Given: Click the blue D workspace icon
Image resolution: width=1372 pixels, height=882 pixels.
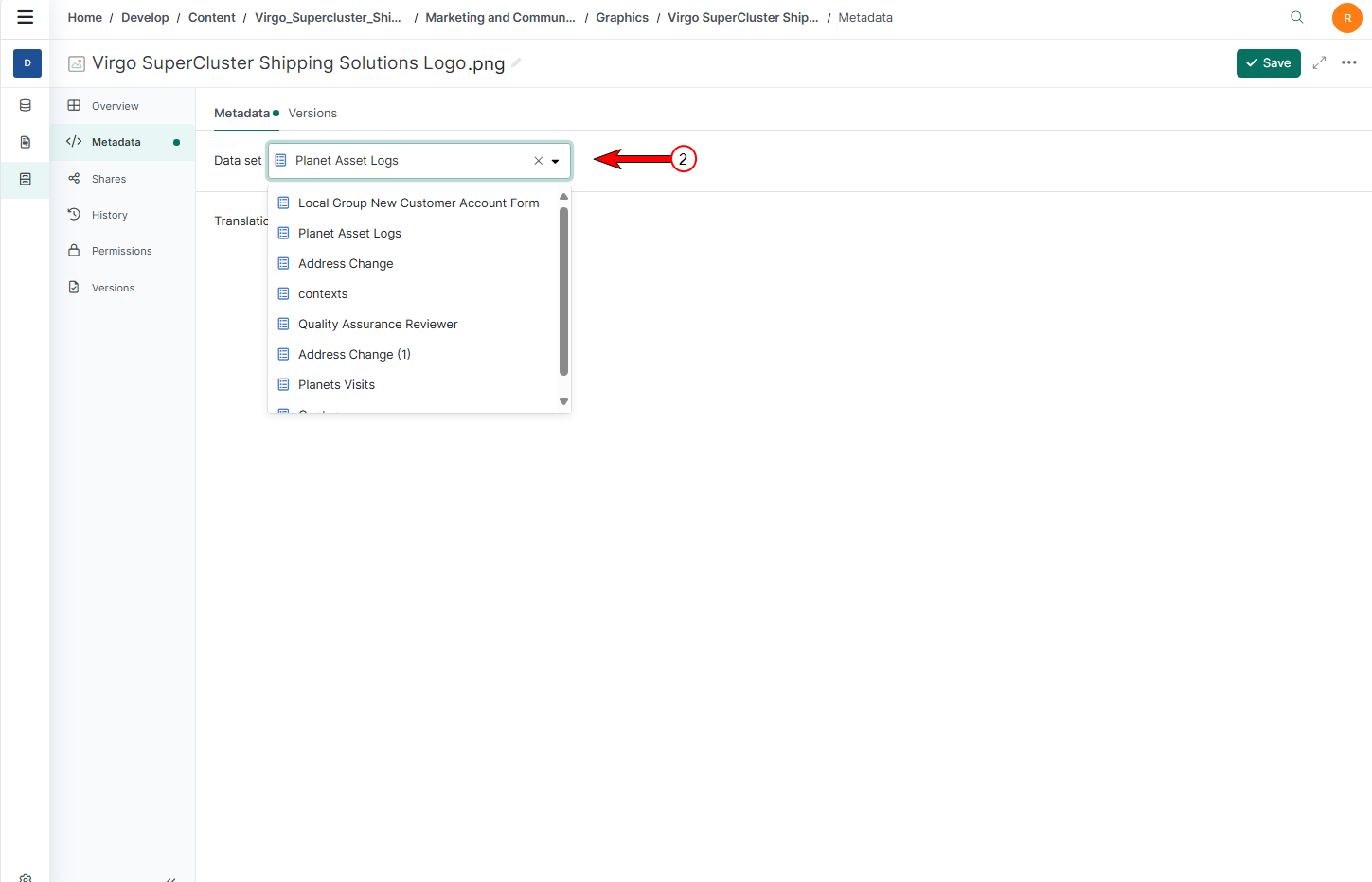Looking at the screenshot, I should click(27, 63).
